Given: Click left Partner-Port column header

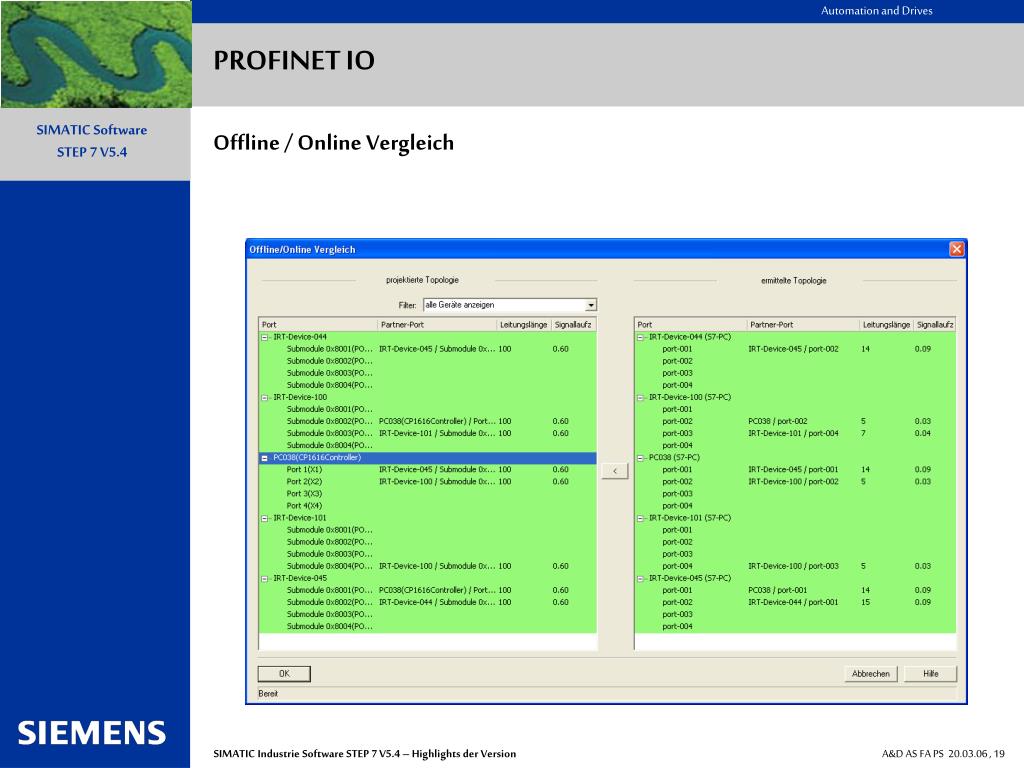Looking at the screenshot, I should coord(438,325).
